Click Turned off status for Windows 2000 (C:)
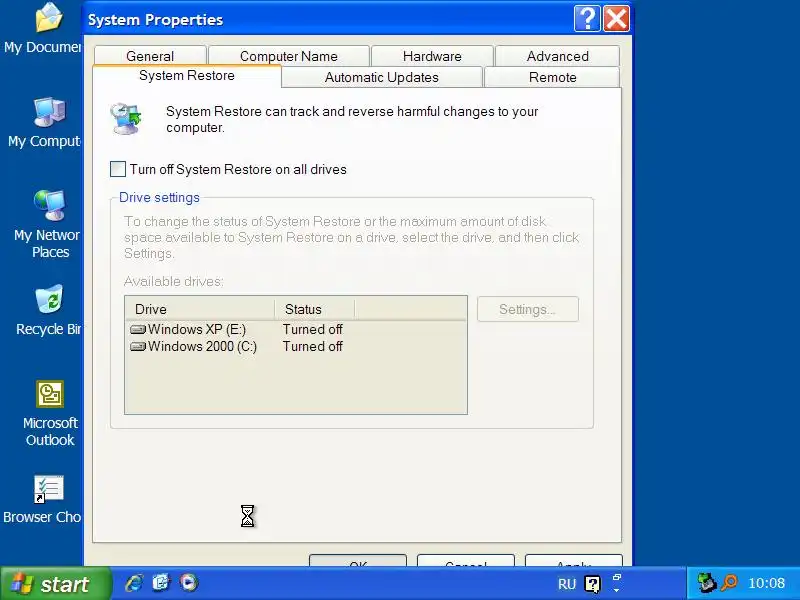 point(312,347)
